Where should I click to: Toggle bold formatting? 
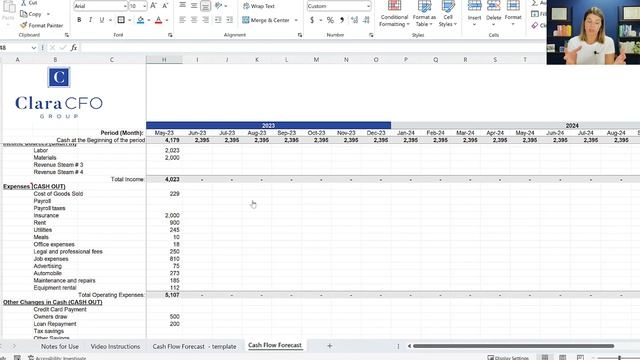(79, 20)
